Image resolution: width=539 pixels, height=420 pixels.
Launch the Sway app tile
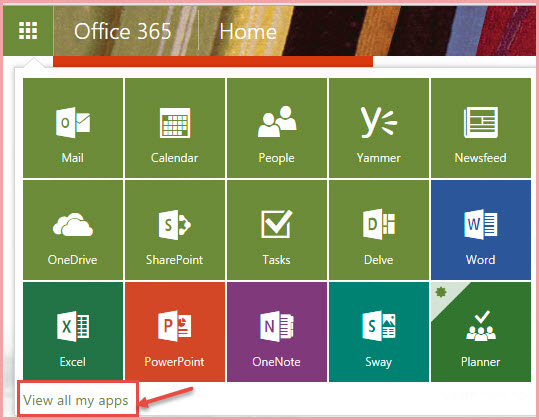coord(379,332)
